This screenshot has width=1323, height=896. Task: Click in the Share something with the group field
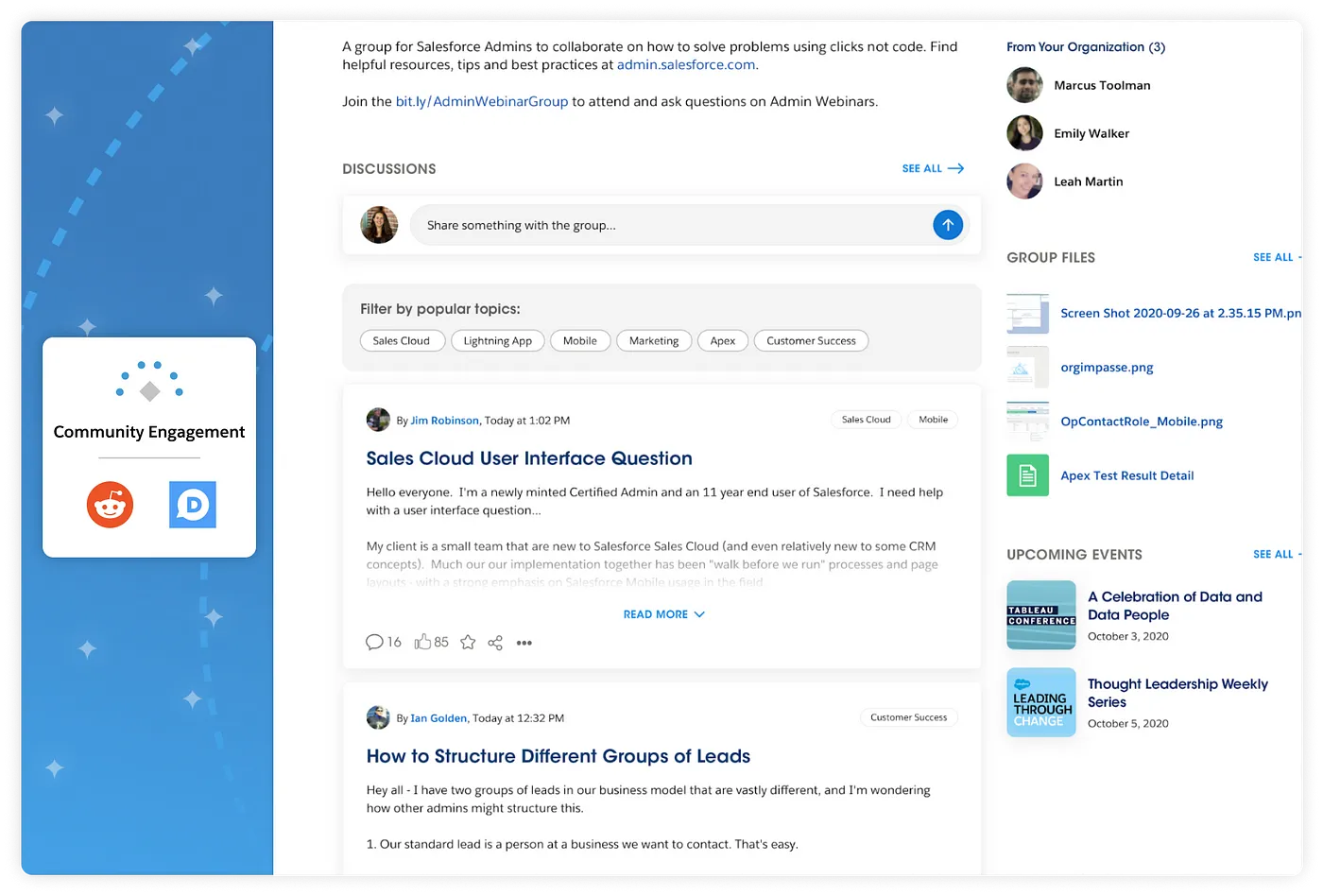[x=671, y=225]
